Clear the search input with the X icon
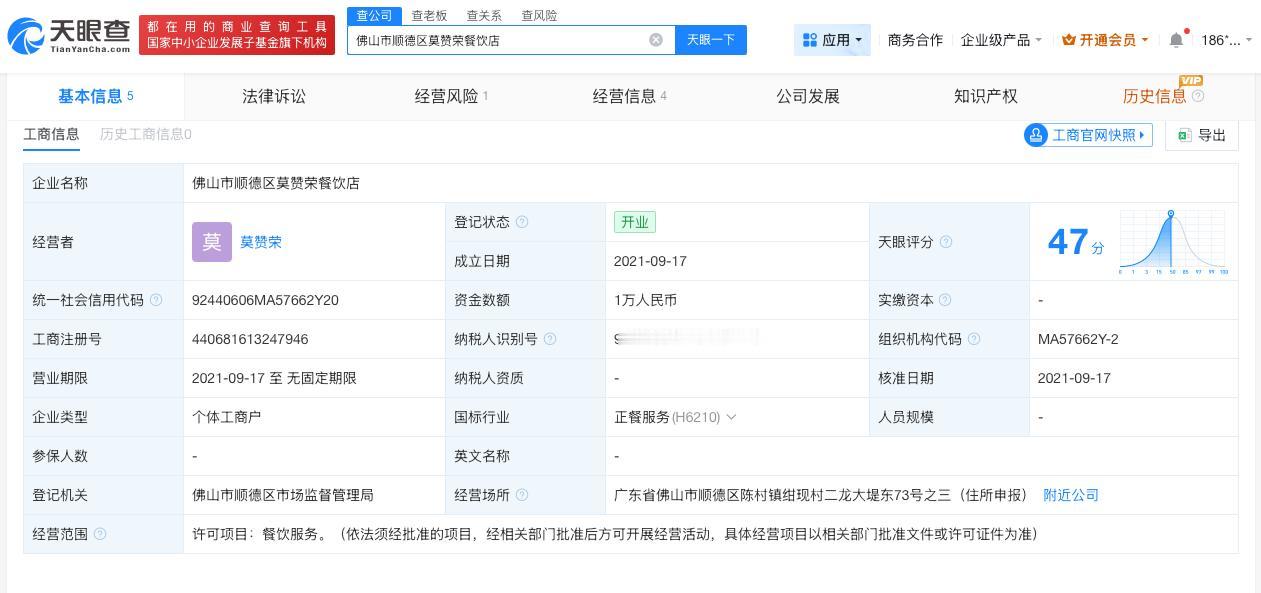The image size is (1261, 593). [x=656, y=40]
